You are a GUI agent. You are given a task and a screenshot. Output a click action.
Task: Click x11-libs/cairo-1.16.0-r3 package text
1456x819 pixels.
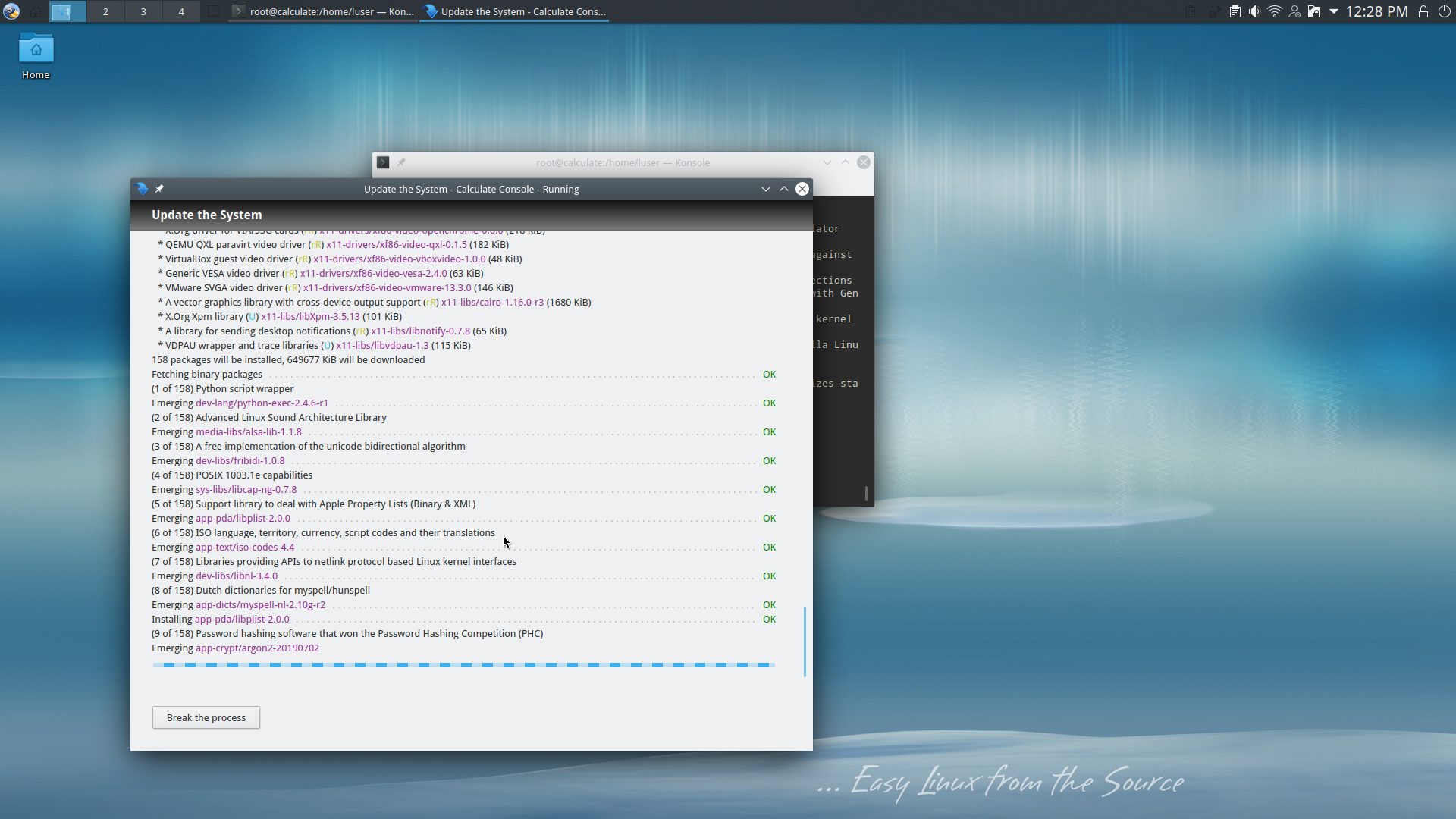pos(492,302)
